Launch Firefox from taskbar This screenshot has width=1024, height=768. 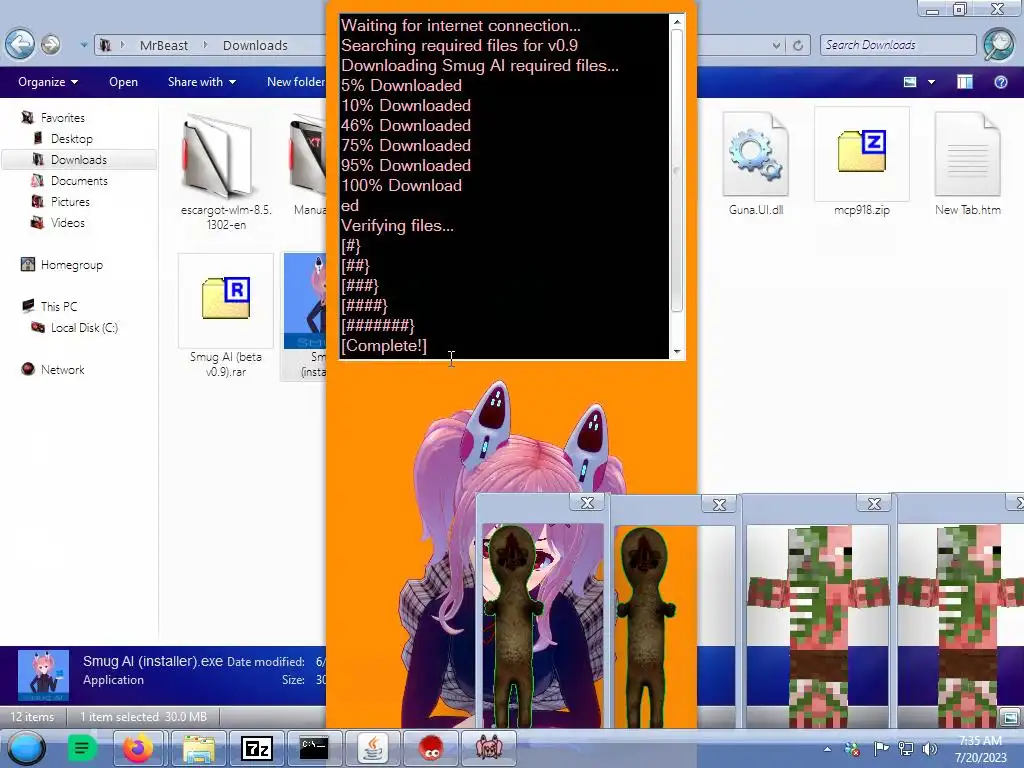click(138, 748)
